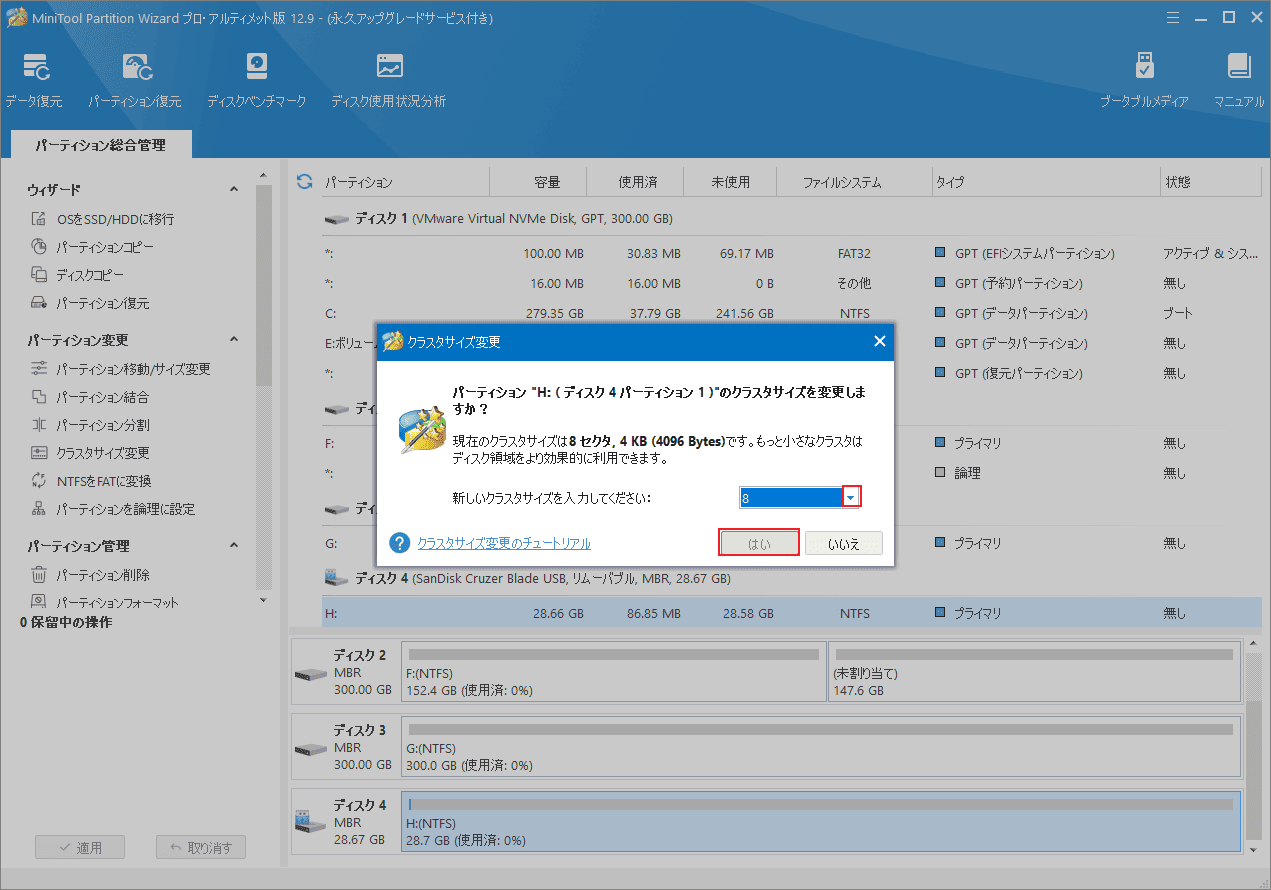This screenshot has height=890, width=1271.
Task: Choose パーティション削除
Action: pos(90,575)
